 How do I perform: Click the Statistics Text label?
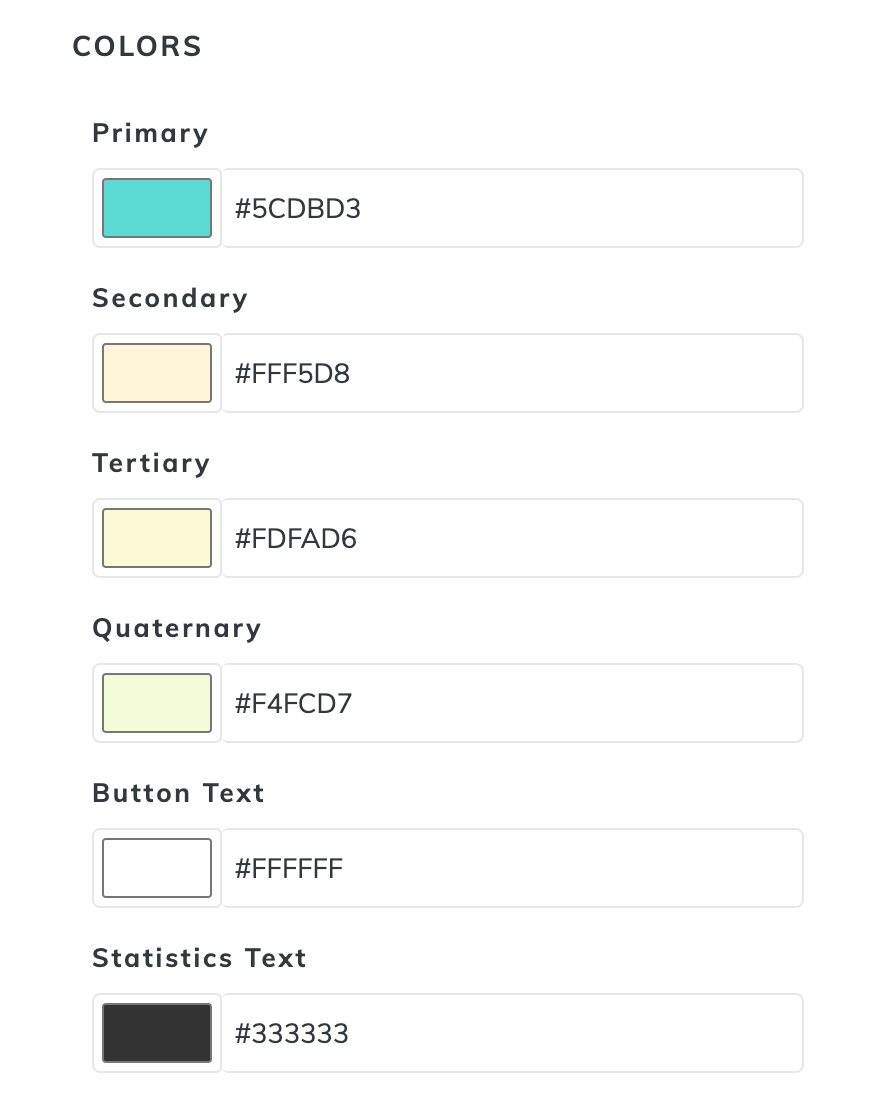click(x=199, y=958)
